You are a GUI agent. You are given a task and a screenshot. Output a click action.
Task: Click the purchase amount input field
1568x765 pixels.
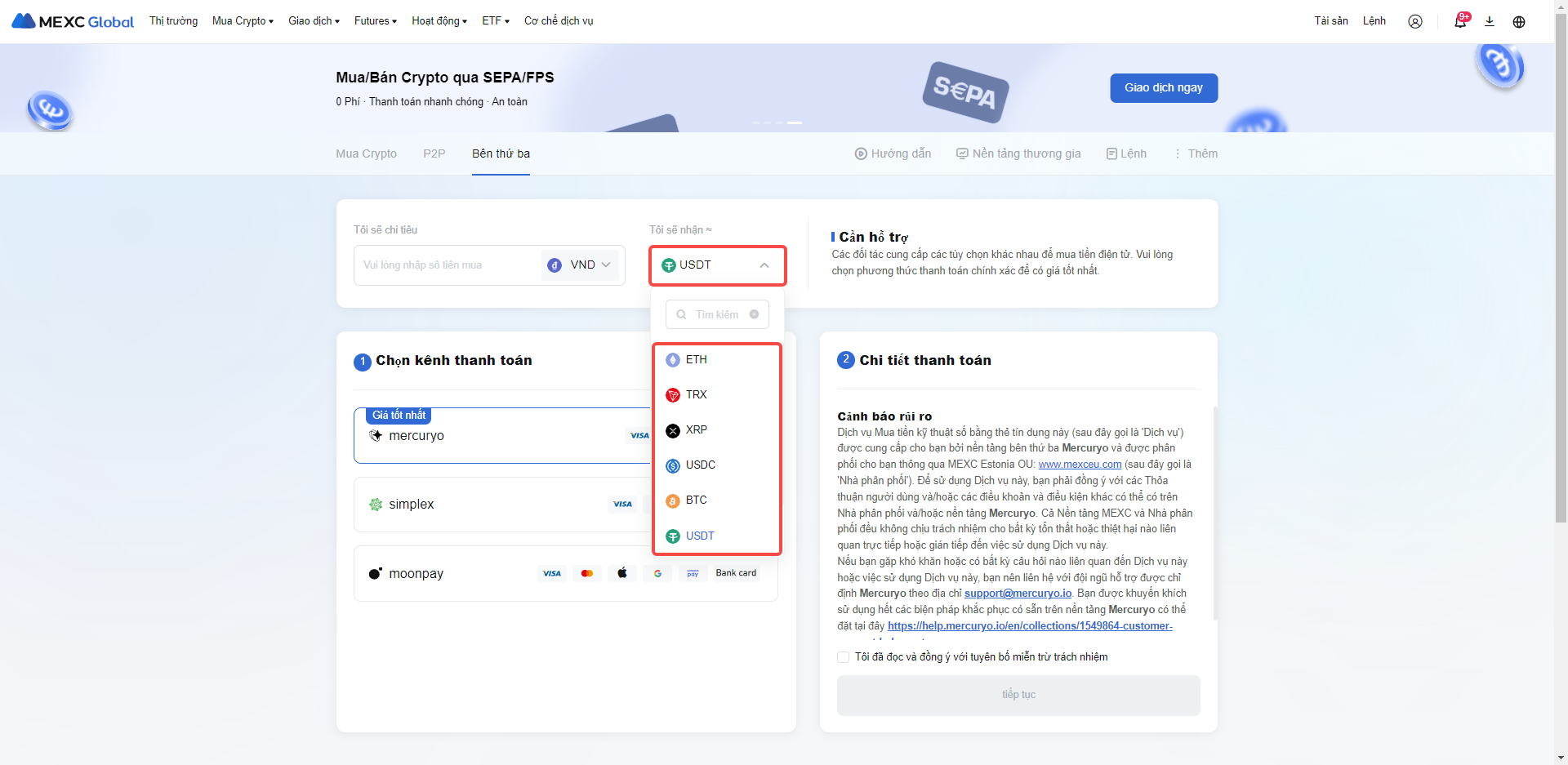(x=445, y=265)
